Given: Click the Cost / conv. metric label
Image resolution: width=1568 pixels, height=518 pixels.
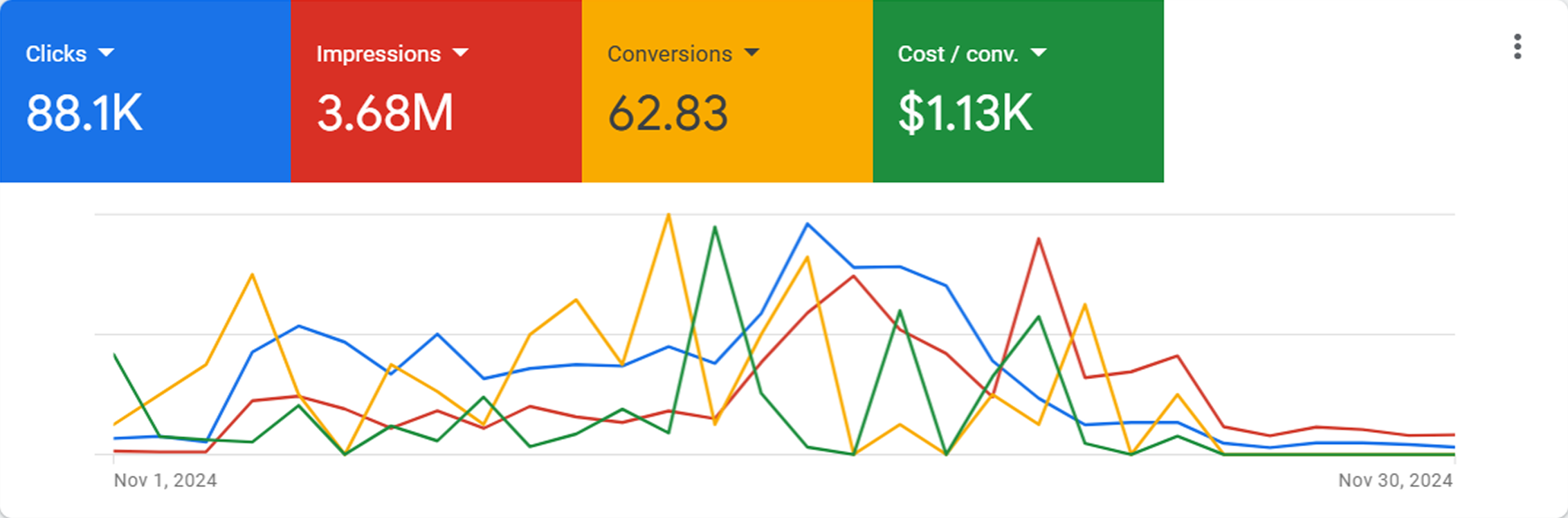Looking at the screenshot, I should 958,54.
